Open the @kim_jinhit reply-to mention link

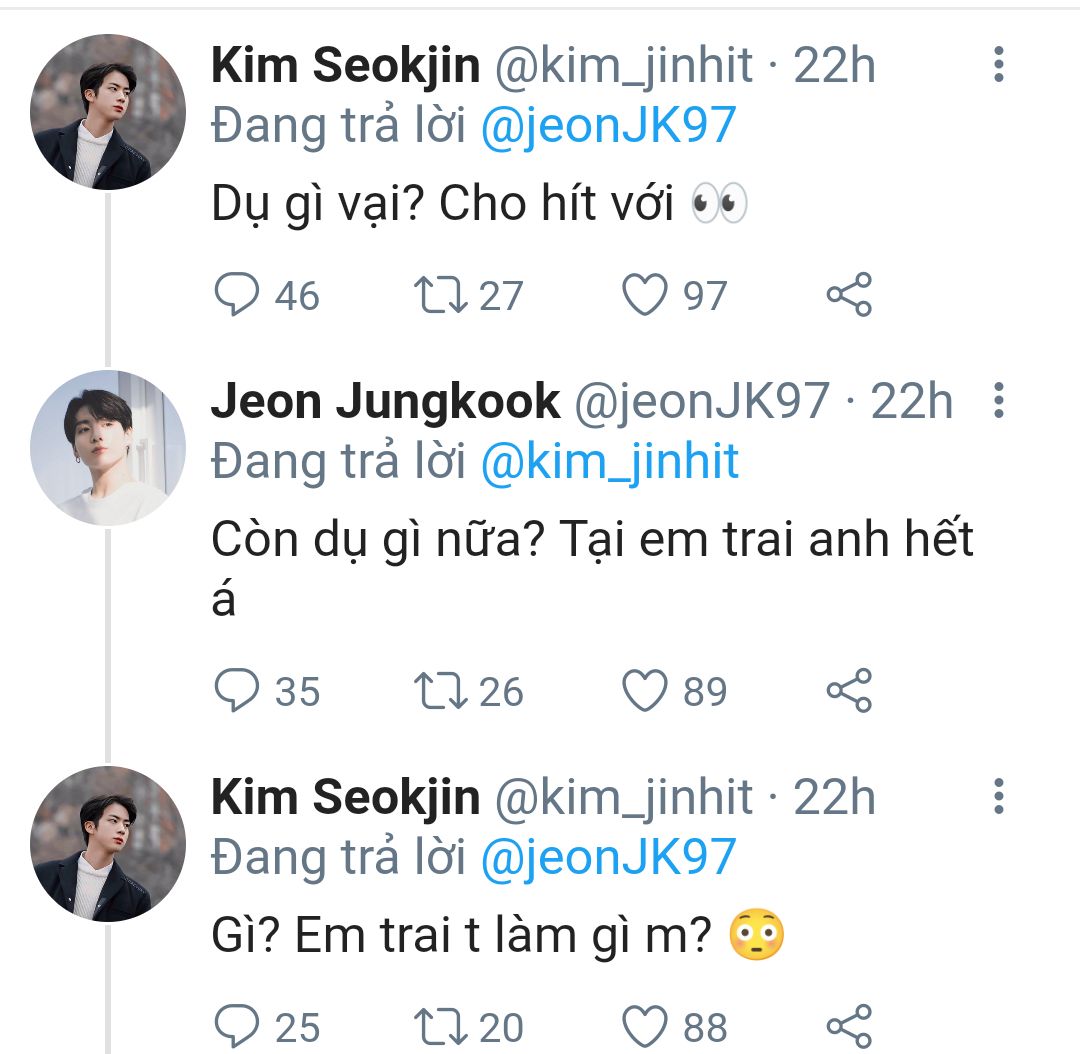(609, 461)
